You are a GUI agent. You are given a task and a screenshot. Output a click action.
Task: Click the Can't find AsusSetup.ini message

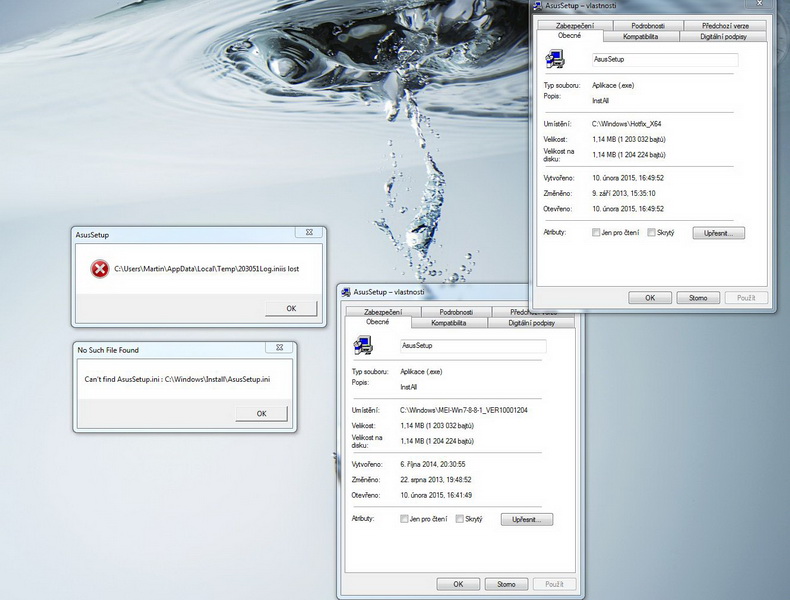[177, 379]
